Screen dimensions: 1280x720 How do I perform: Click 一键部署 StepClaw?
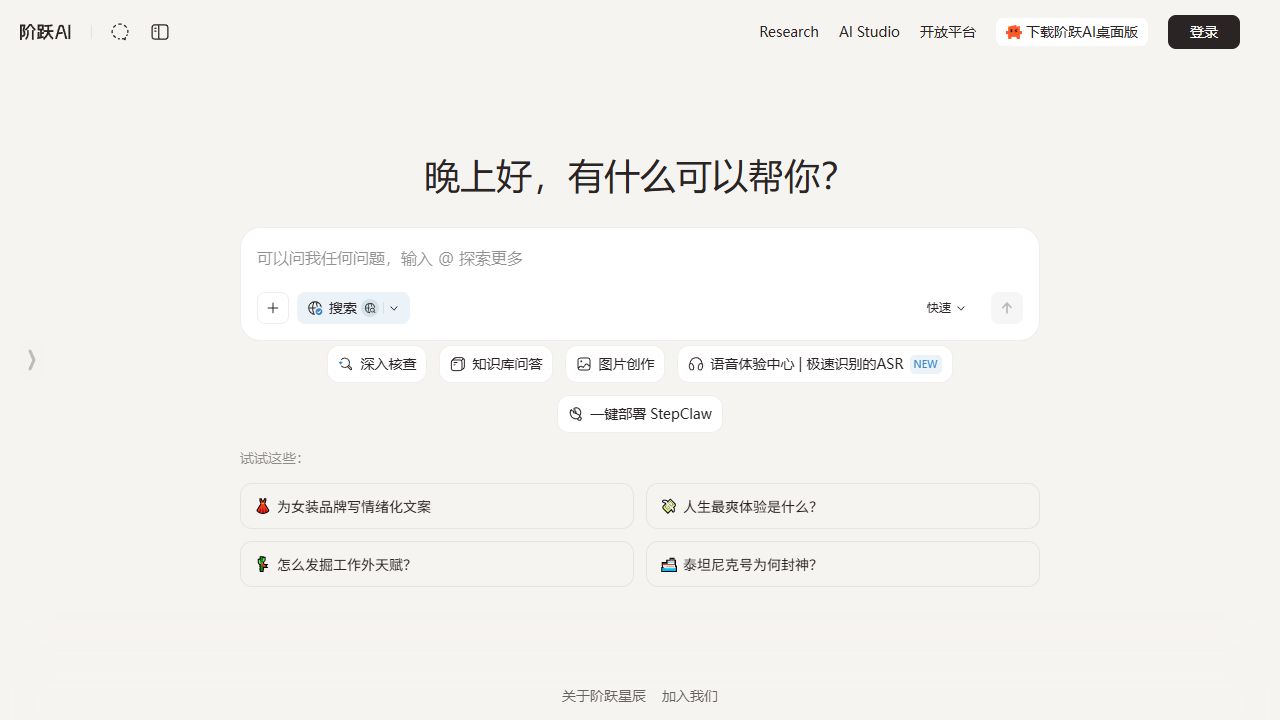point(640,414)
